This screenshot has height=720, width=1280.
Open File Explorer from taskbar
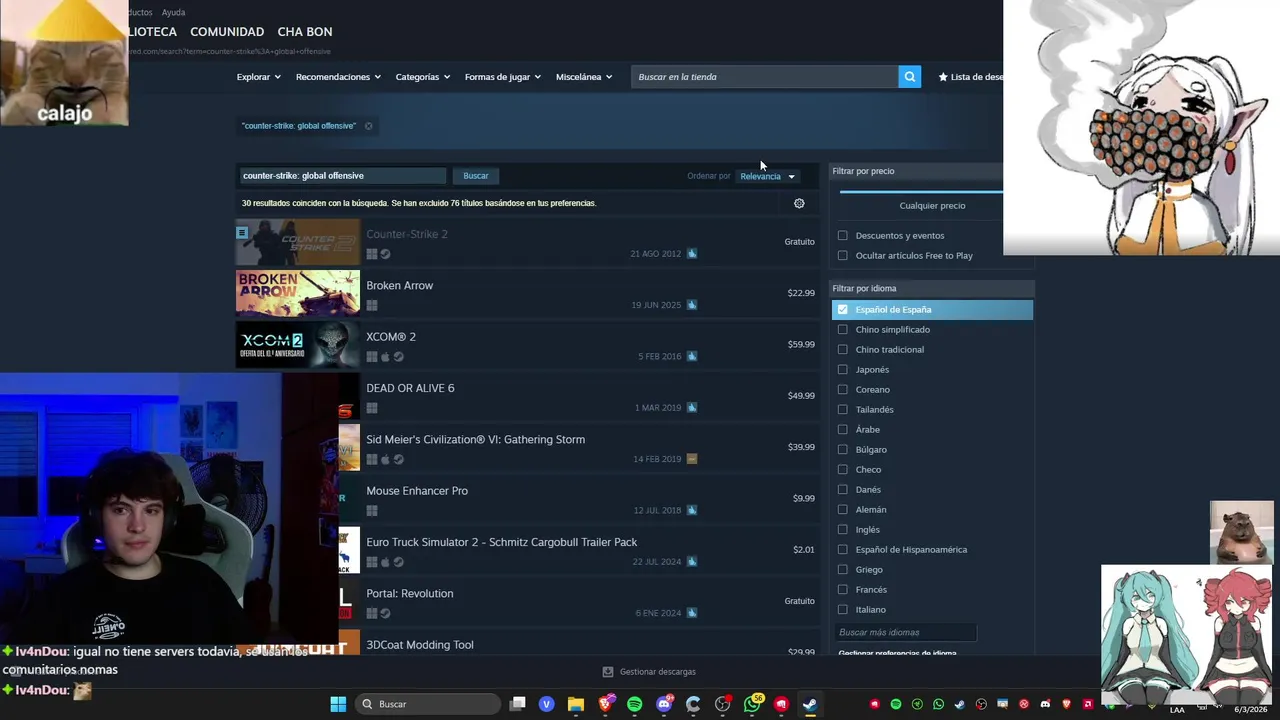576,704
